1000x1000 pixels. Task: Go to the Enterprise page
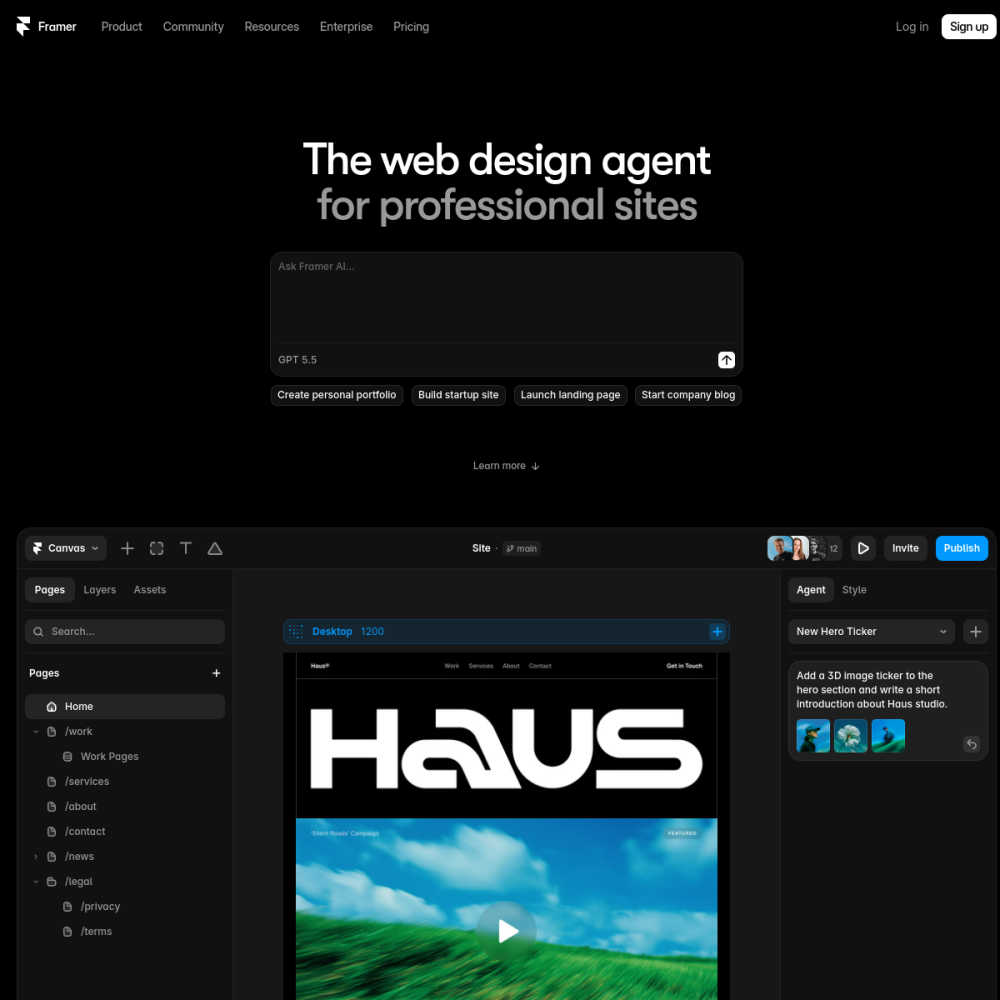[x=346, y=27]
